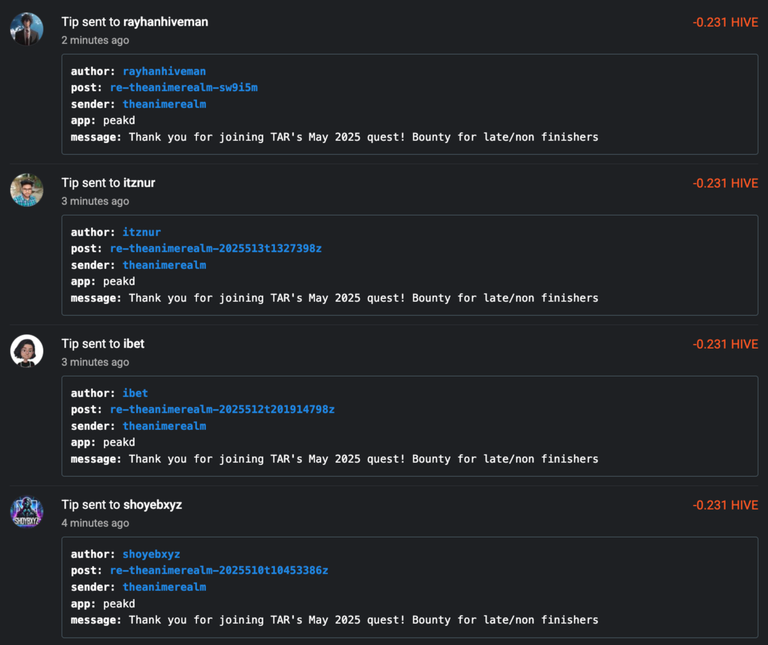
Task: Click the message text in itznur's tip
Action: [x=363, y=298]
